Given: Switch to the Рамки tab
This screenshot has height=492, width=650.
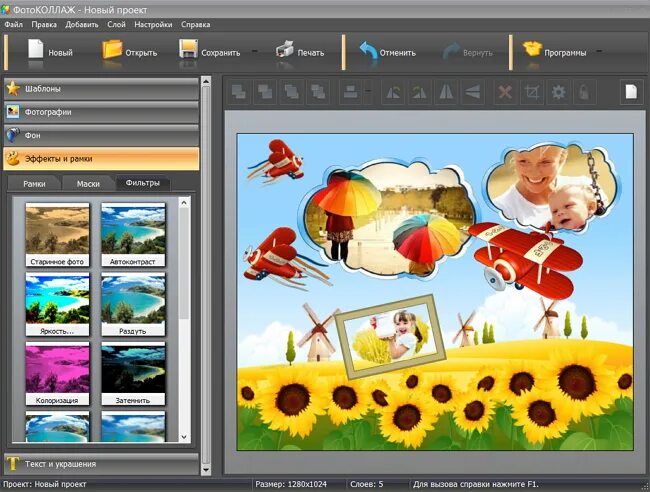Looking at the screenshot, I should pyautogui.click(x=34, y=184).
